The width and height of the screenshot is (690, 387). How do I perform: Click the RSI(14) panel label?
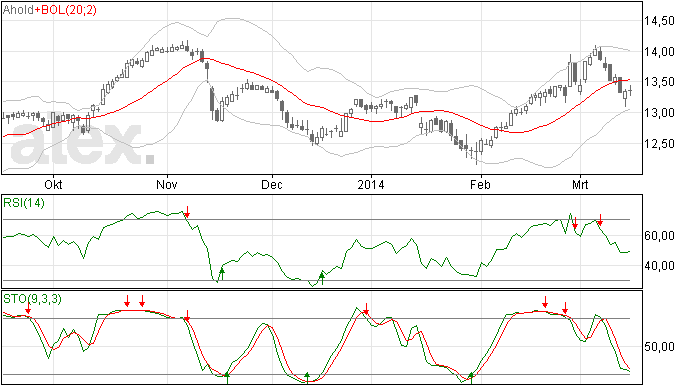pyautogui.click(x=24, y=203)
